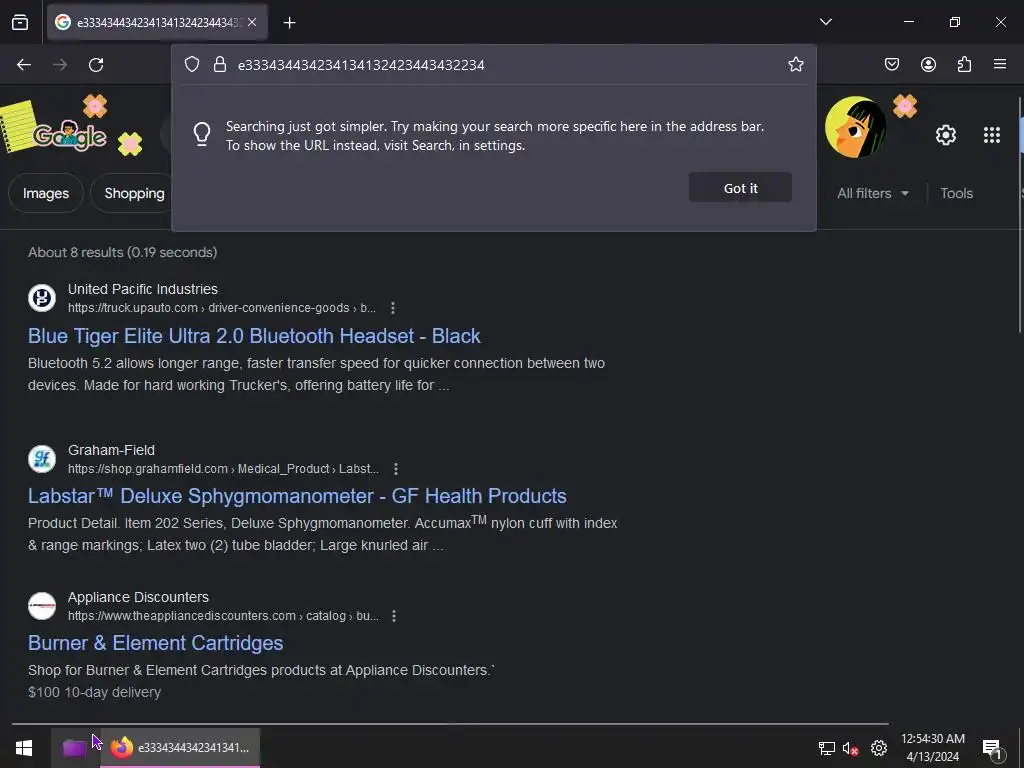
Task: Open tracking protection shield icon
Action: (191, 64)
